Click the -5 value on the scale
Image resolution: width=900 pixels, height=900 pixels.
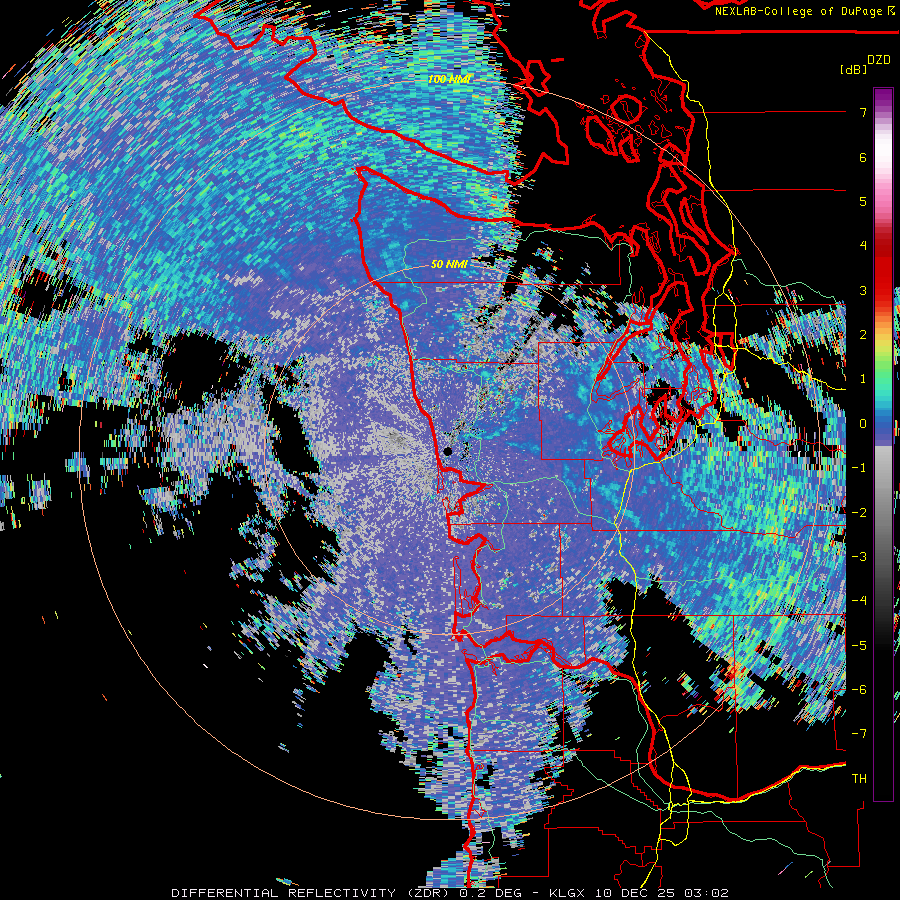pos(859,646)
